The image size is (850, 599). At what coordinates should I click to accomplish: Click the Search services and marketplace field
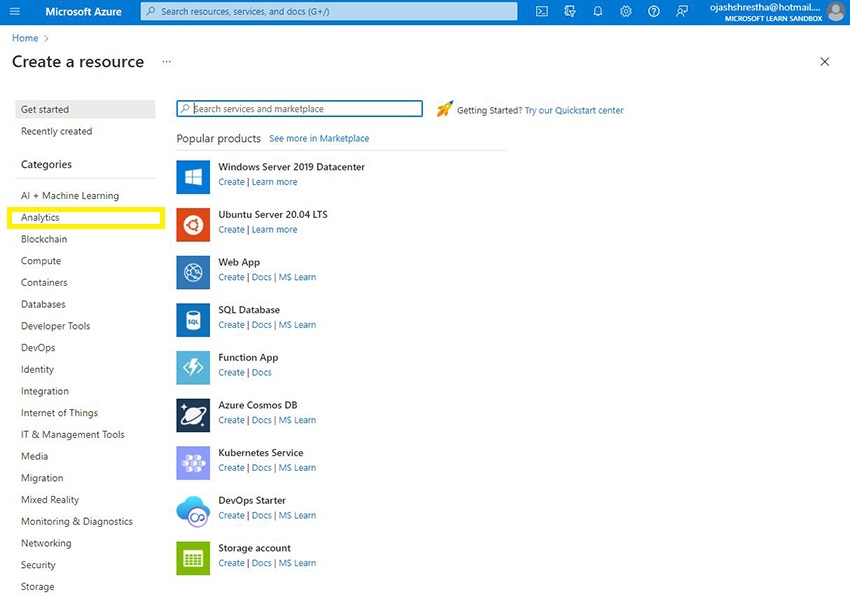click(x=299, y=108)
